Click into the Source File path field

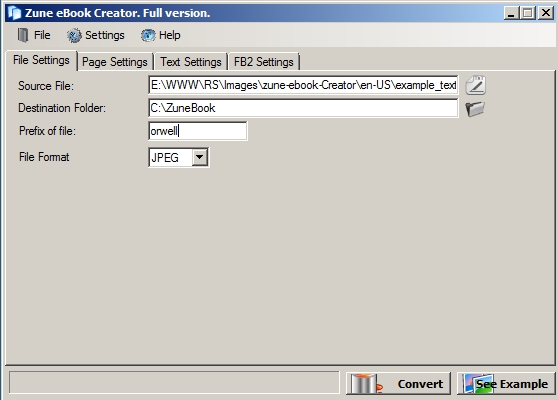(303, 85)
